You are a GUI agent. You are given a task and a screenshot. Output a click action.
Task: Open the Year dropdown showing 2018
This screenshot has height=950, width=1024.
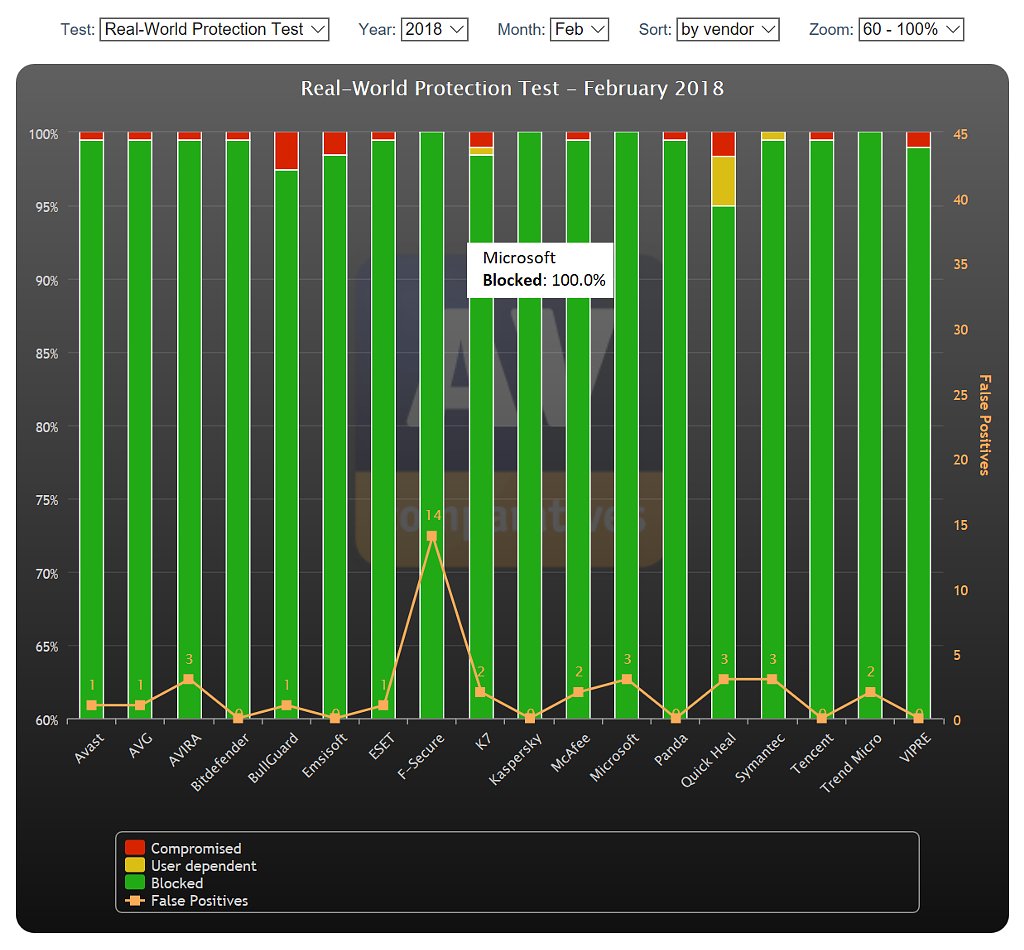coord(434,29)
